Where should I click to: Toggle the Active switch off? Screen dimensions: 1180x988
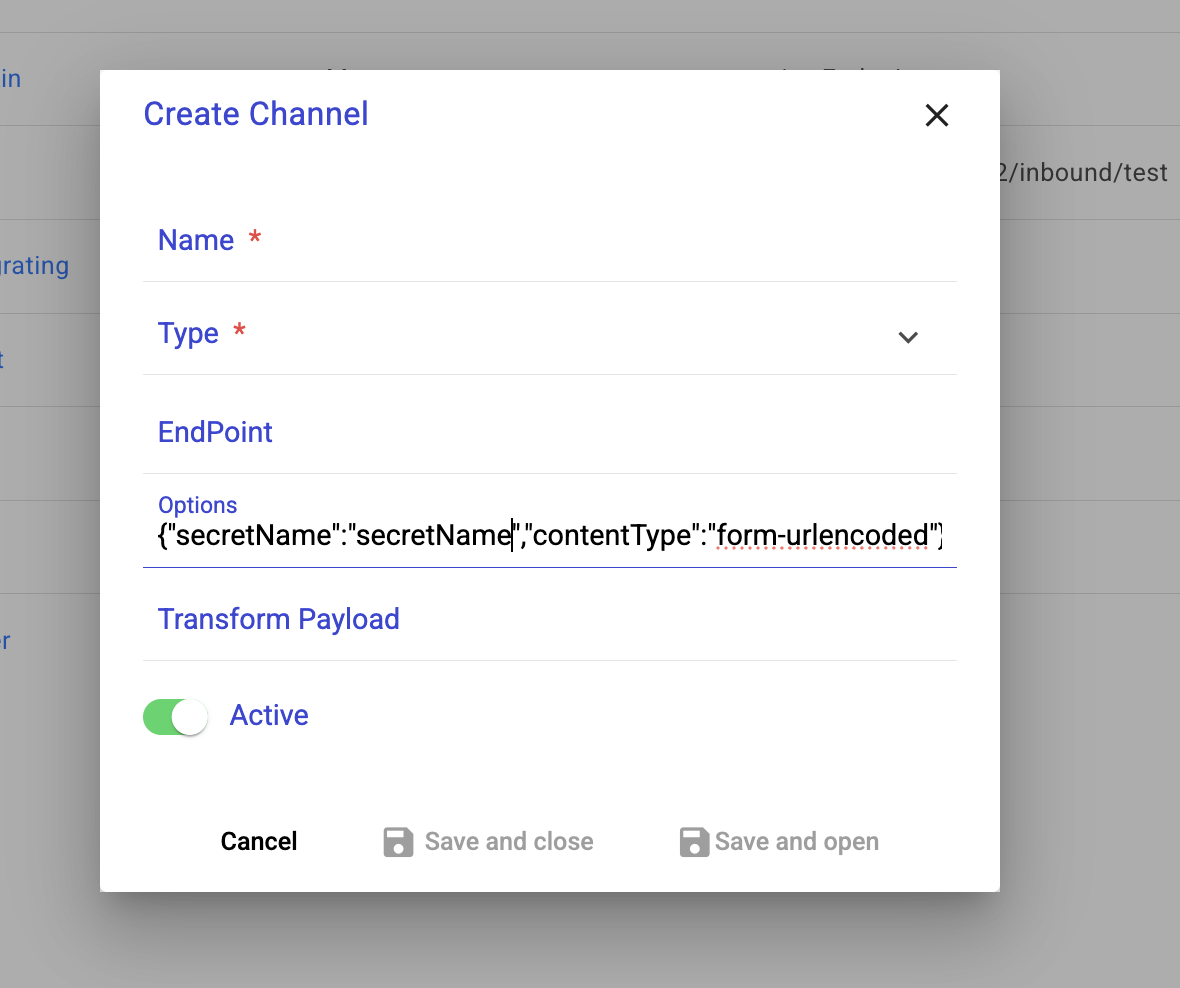pyautogui.click(x=176, y=717)
